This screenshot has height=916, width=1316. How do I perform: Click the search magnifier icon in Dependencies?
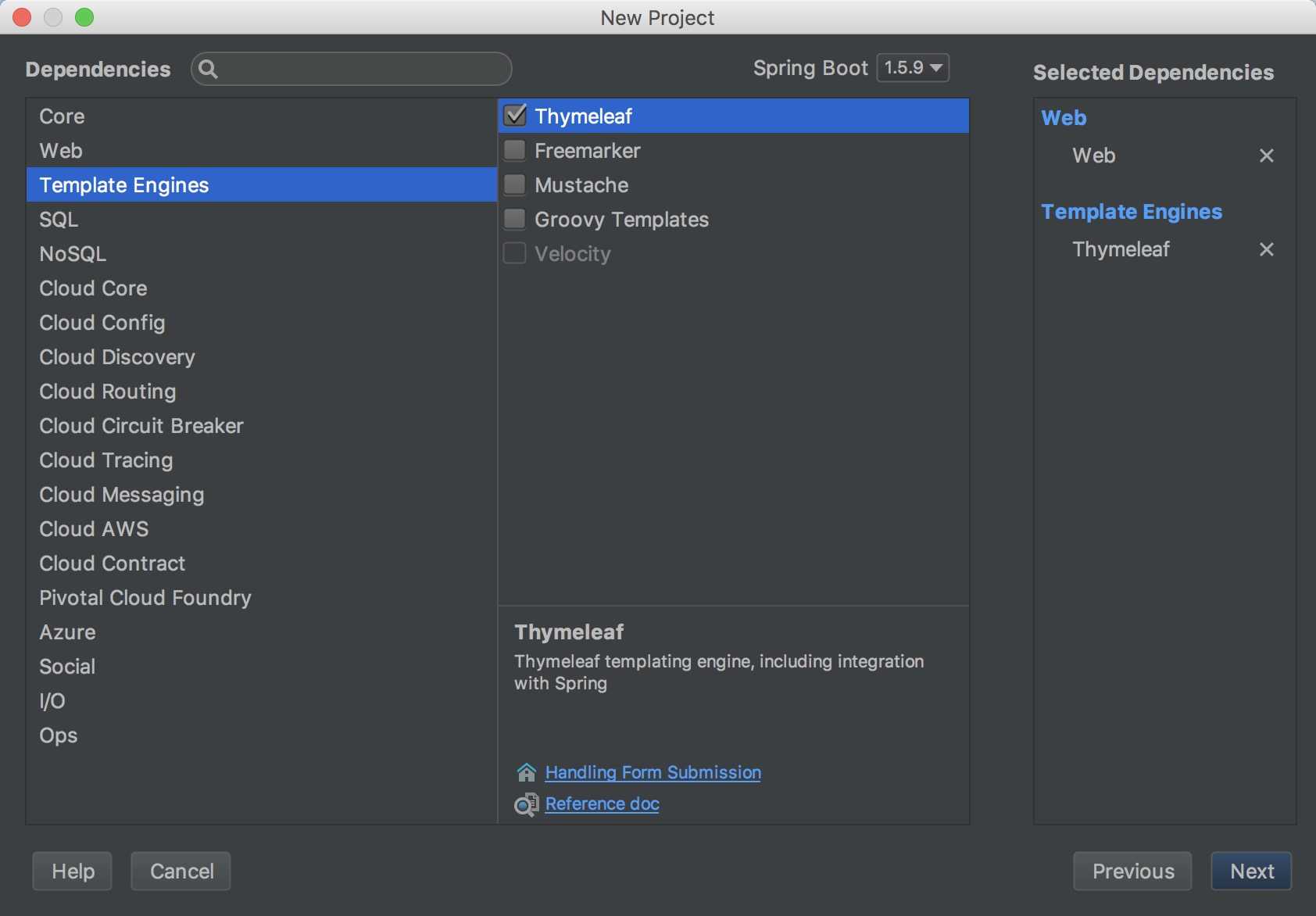point(208,69)
